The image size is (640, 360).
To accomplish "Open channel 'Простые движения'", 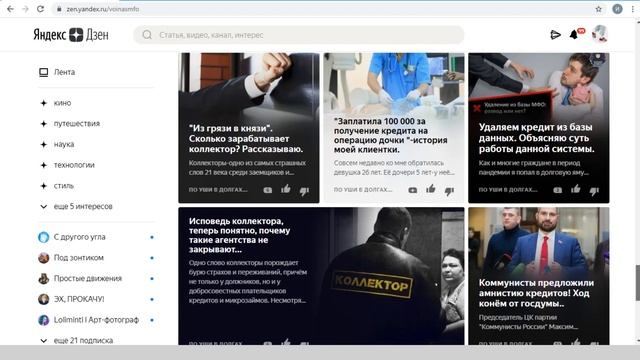I will tap(88, 278).
